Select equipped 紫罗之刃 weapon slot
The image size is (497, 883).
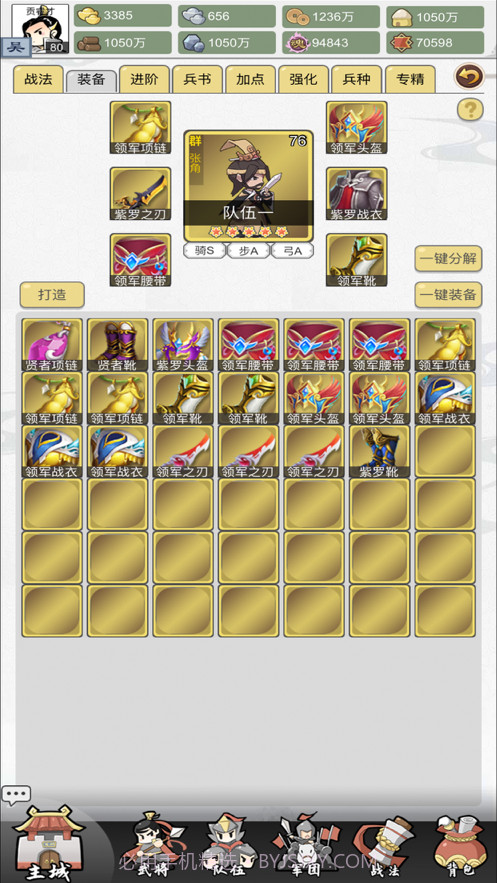coord(140,194)
